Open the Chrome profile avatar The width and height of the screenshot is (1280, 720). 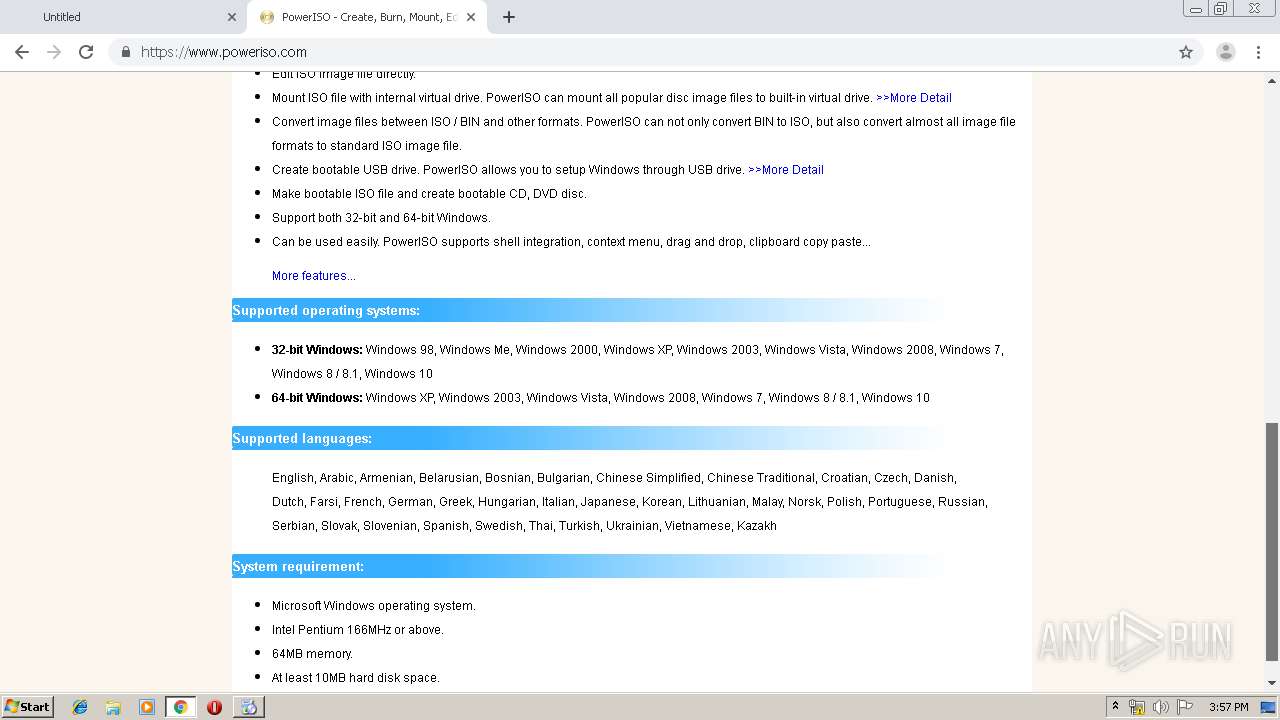click(1226, 52)
